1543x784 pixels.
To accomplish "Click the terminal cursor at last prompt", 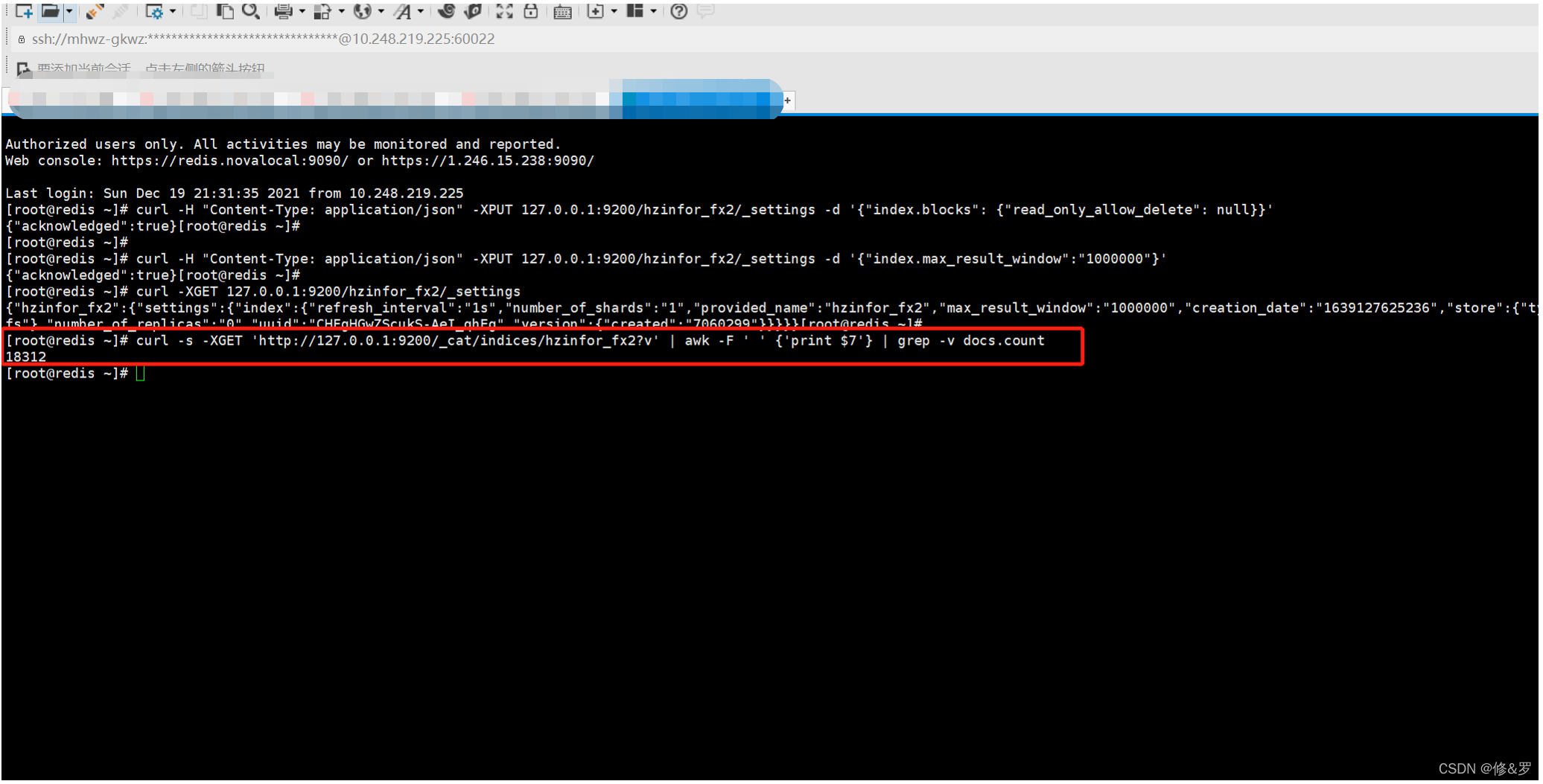I will (x=141, y=374).
